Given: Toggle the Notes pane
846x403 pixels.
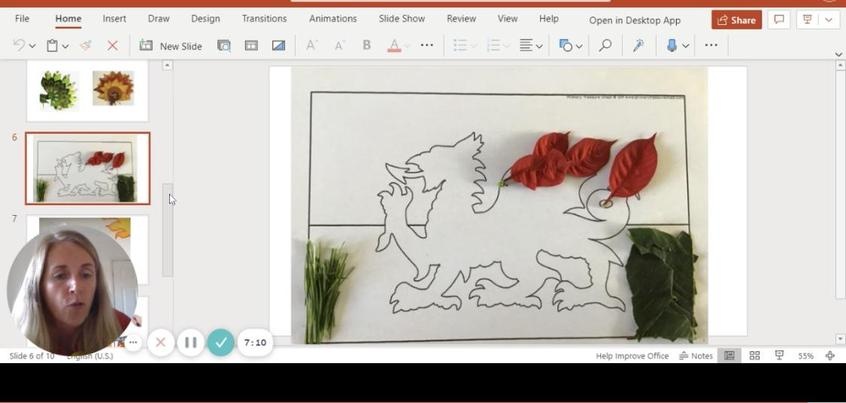Looking at the screenshot, I should tap(696, 356).
